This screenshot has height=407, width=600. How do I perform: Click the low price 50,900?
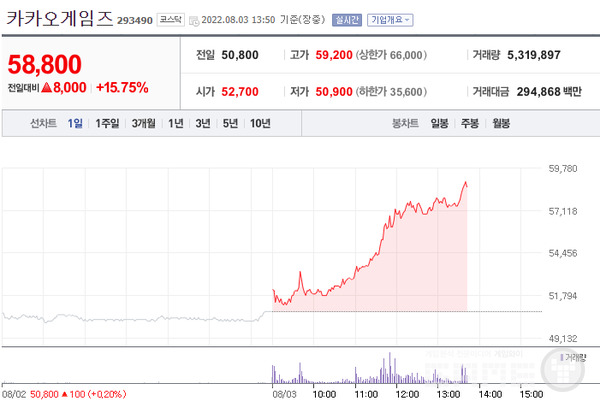click(x=334, y=92)
